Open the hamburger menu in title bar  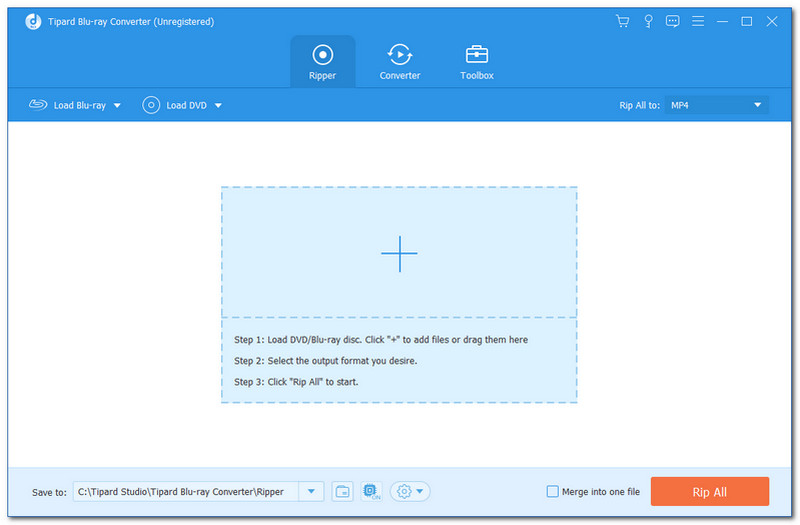coord(697,21)
